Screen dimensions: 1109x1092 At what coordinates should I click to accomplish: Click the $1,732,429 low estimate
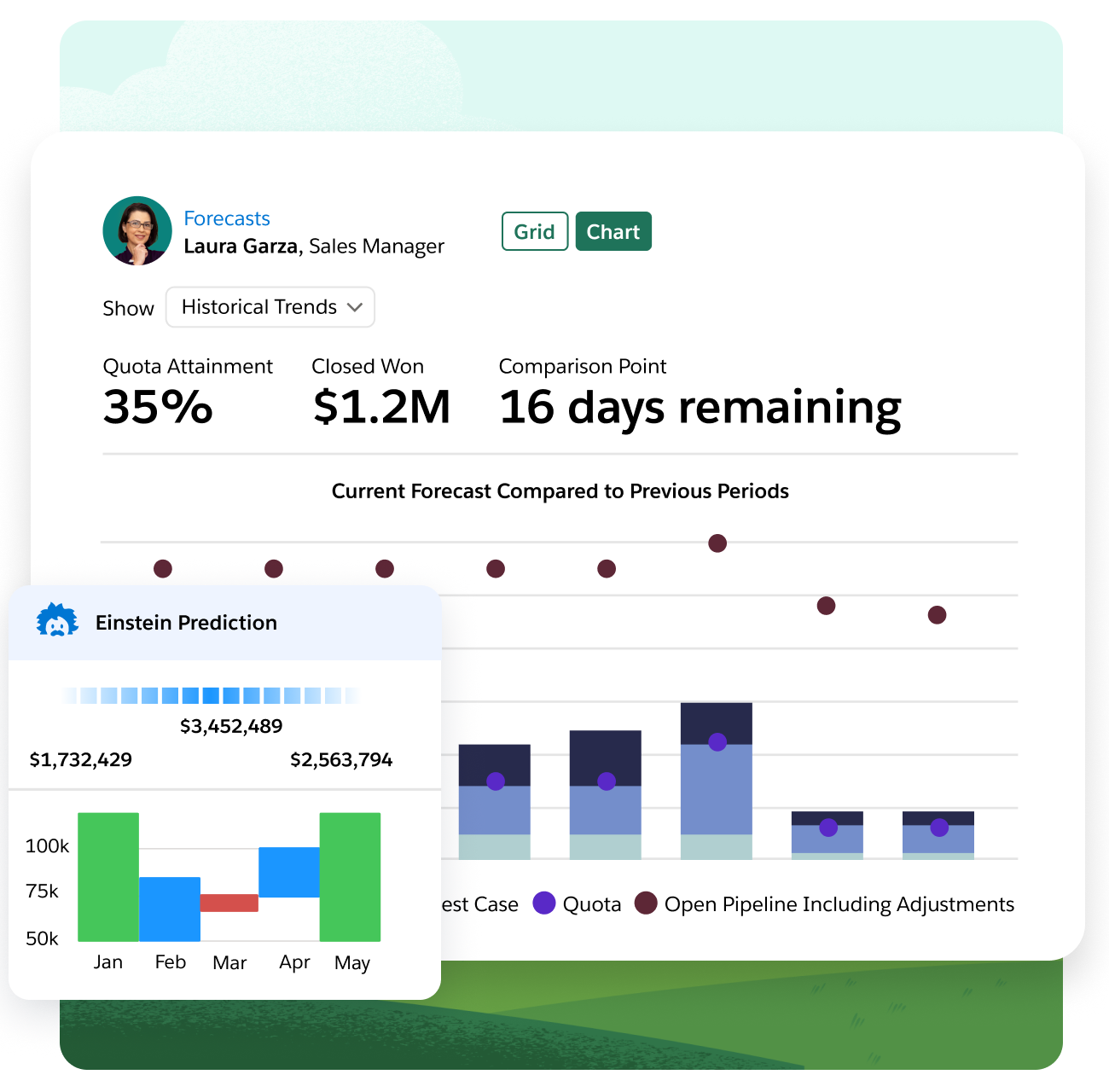81,759
